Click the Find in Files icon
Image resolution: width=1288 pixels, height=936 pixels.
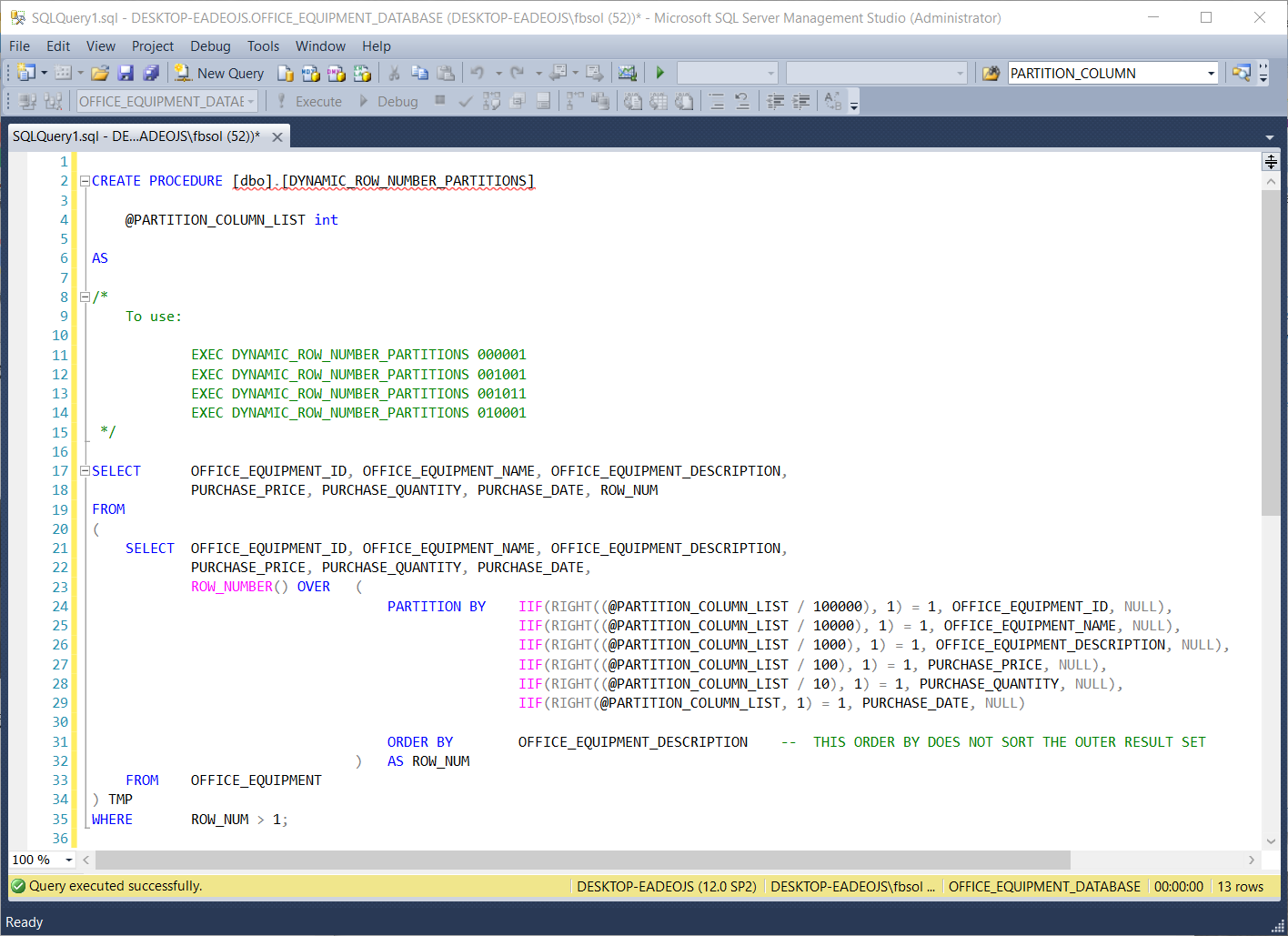pyautogui.click(x=991, y=74)
